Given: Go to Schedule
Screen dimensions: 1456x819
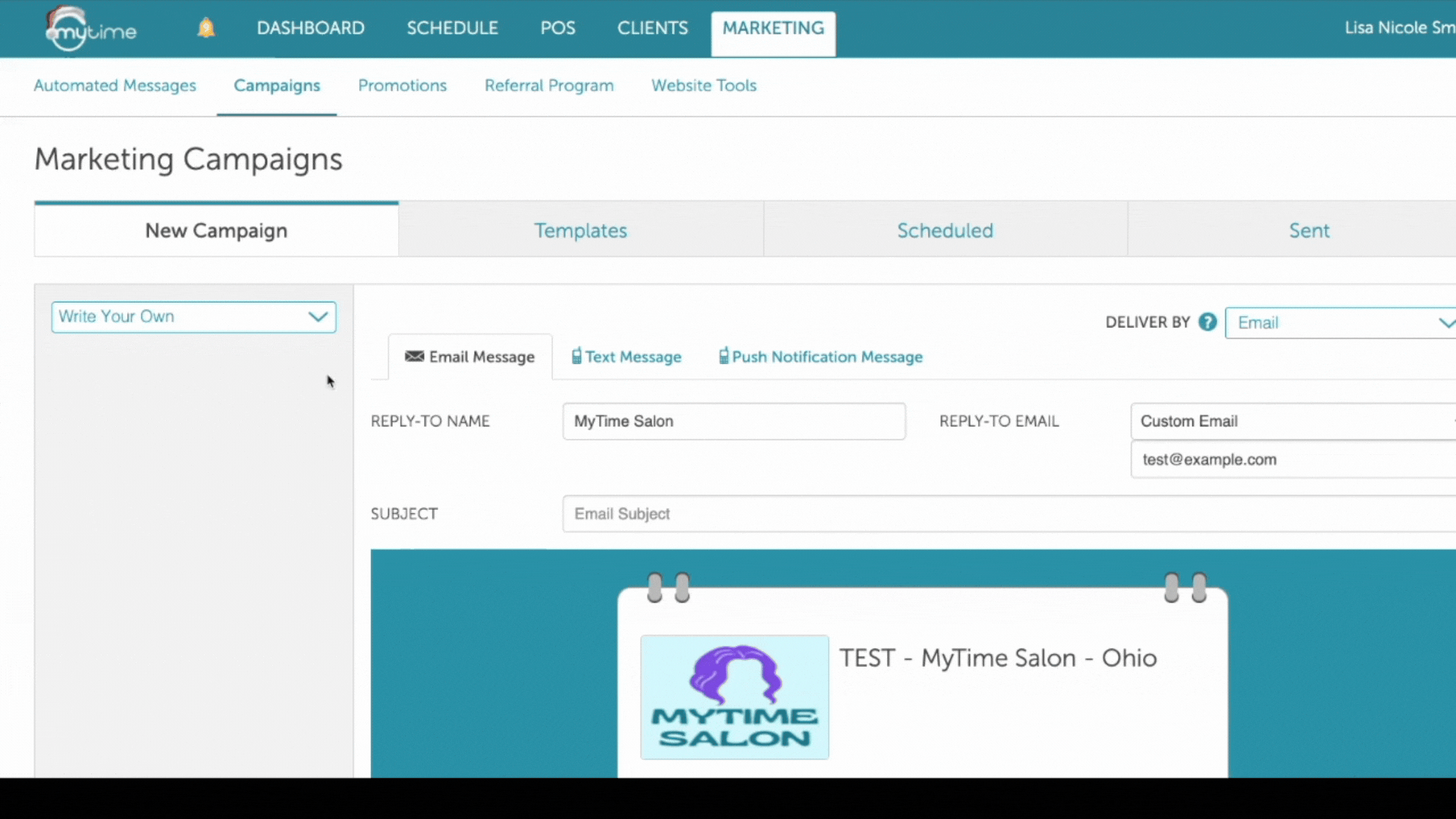Looking at the screenshot, I should [452, 28].
